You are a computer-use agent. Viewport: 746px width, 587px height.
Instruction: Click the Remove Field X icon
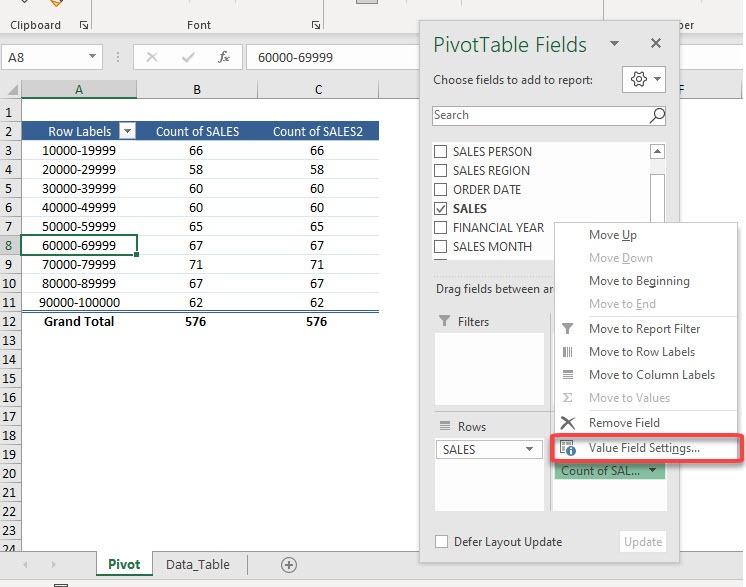click(568, 423)
